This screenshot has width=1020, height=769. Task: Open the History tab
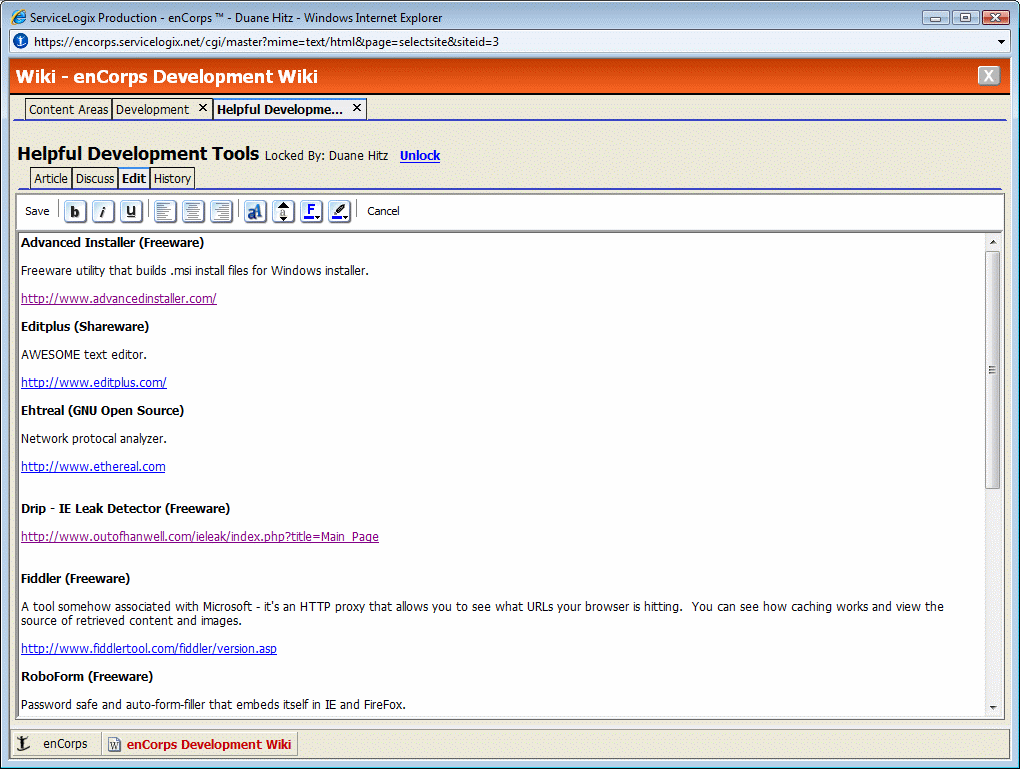point(172,178)
